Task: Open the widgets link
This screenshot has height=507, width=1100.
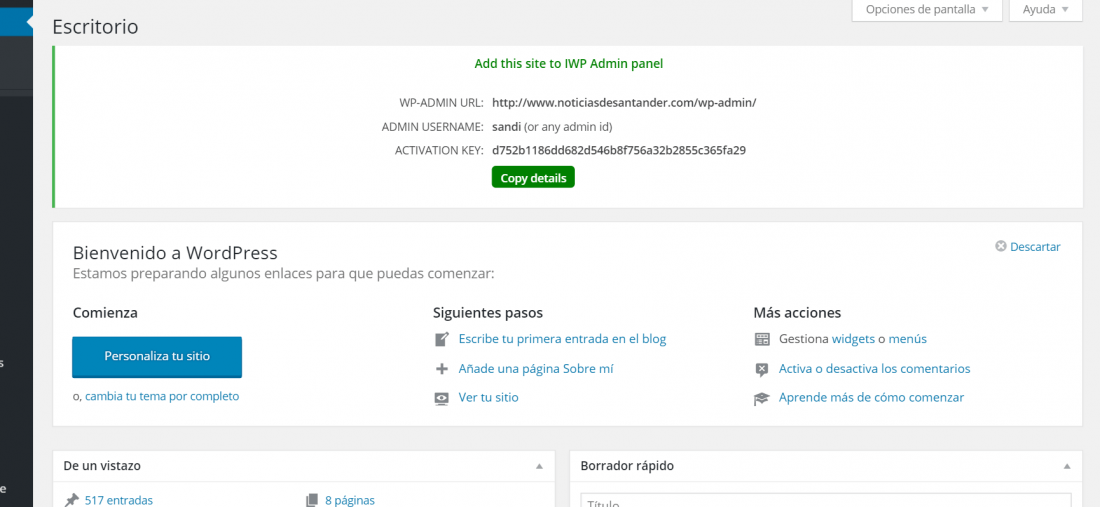Action: coord(853,339)
